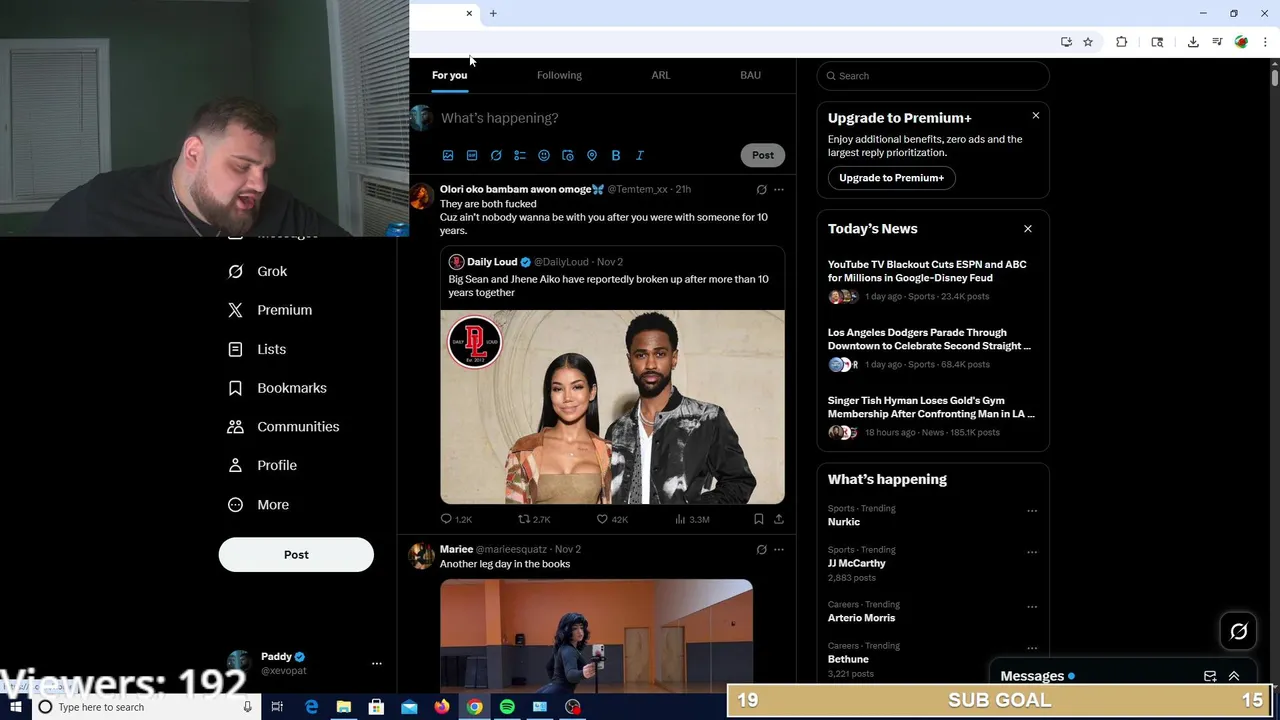
Task: Toggle italic formatting in composer
Action: pos(640,155)
